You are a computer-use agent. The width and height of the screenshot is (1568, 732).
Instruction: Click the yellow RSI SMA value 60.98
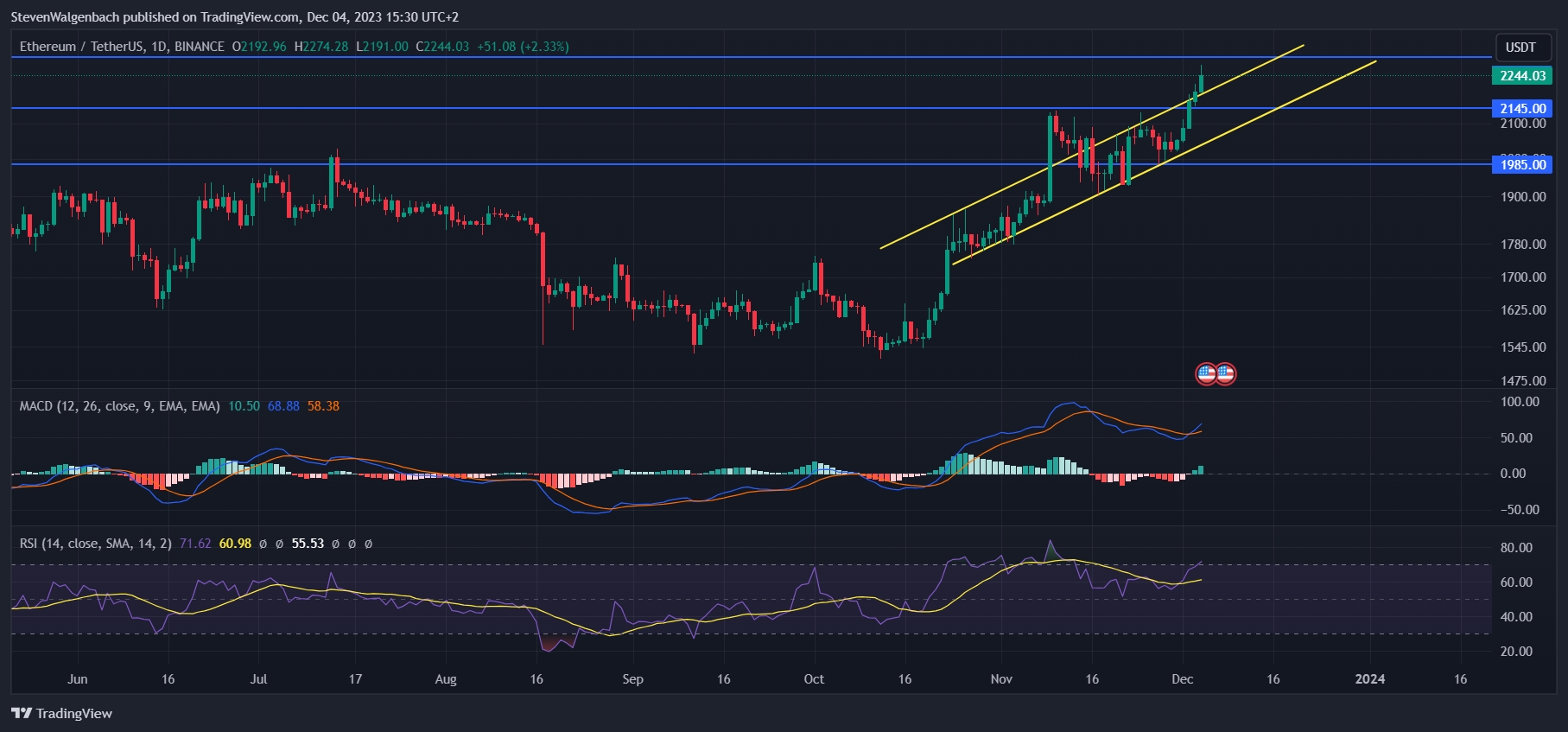pyautogui.click(x=235, y=544)
